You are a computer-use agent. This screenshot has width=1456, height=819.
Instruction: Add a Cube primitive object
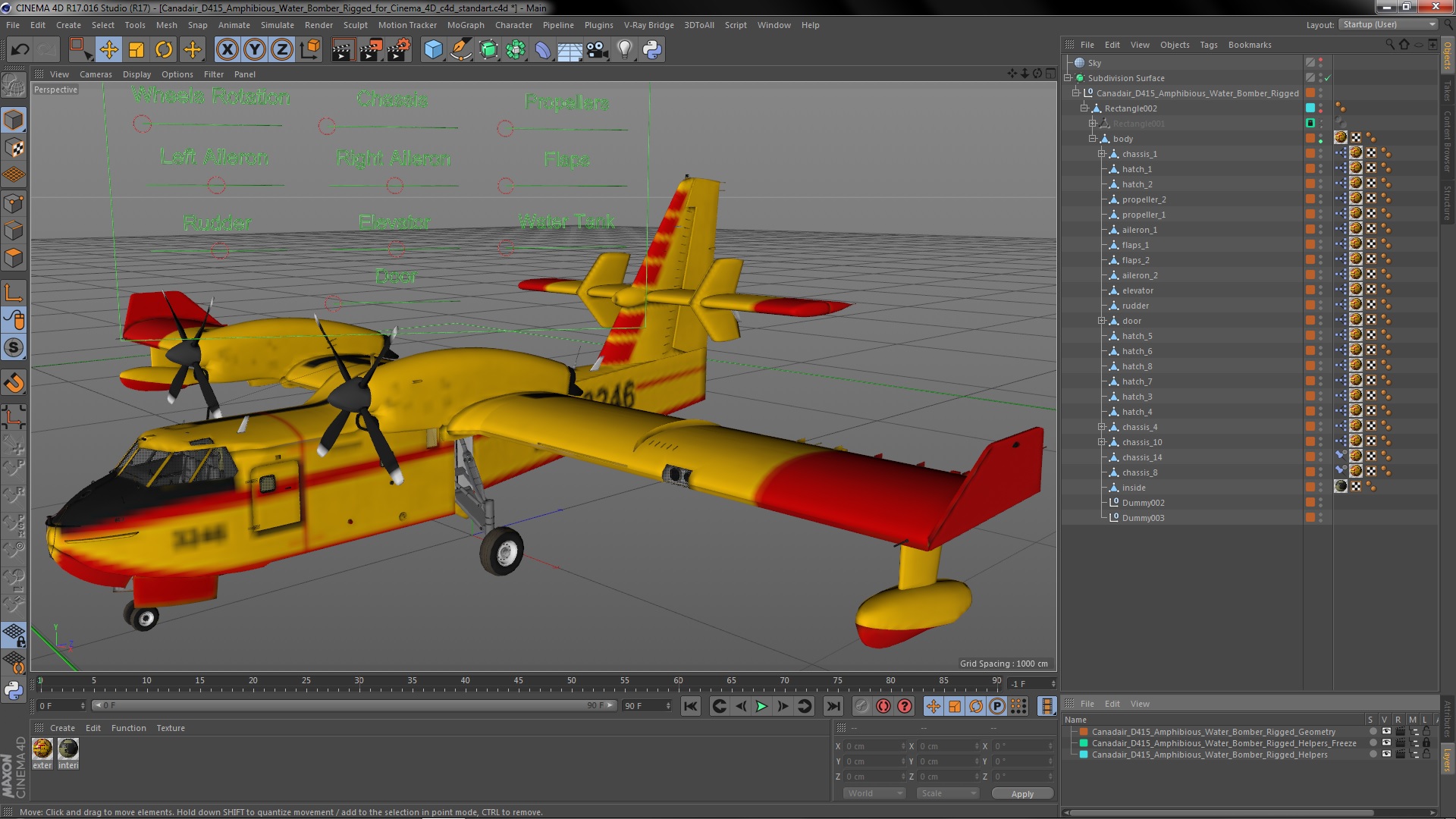pyautogui.click(x=433, y=50)
